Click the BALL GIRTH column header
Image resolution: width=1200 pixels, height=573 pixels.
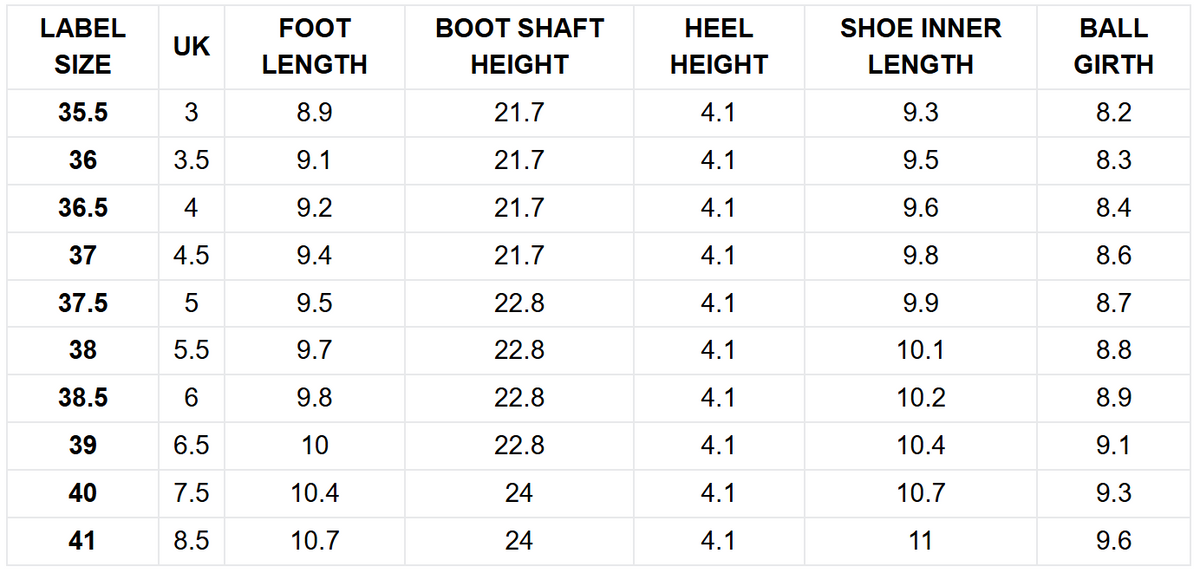pos(1113,47)
